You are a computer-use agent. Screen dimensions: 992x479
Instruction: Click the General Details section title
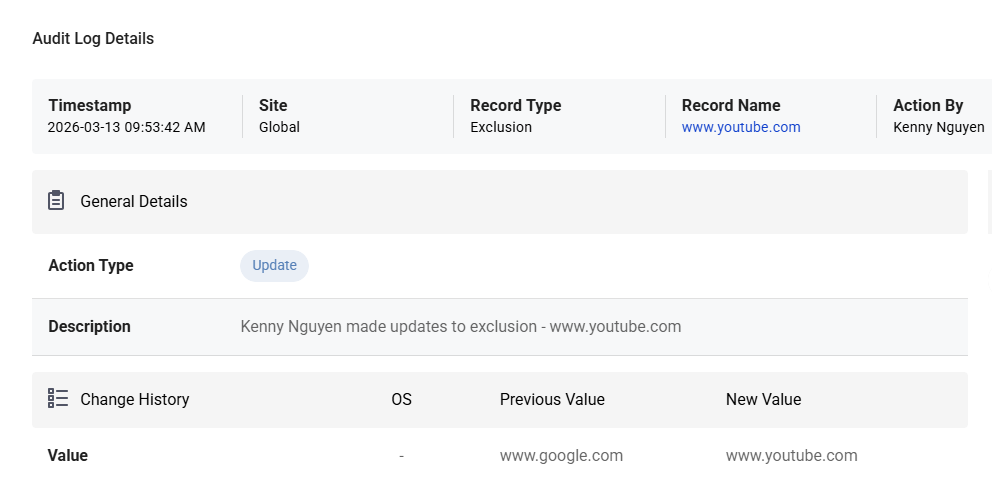pos(133,201)
